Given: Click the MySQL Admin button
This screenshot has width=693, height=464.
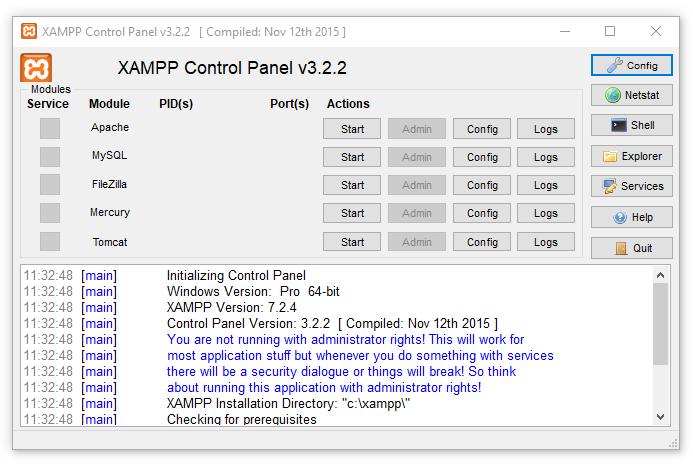Looking at the screenshot, I should pyautogui.click(x=417, y=157).
